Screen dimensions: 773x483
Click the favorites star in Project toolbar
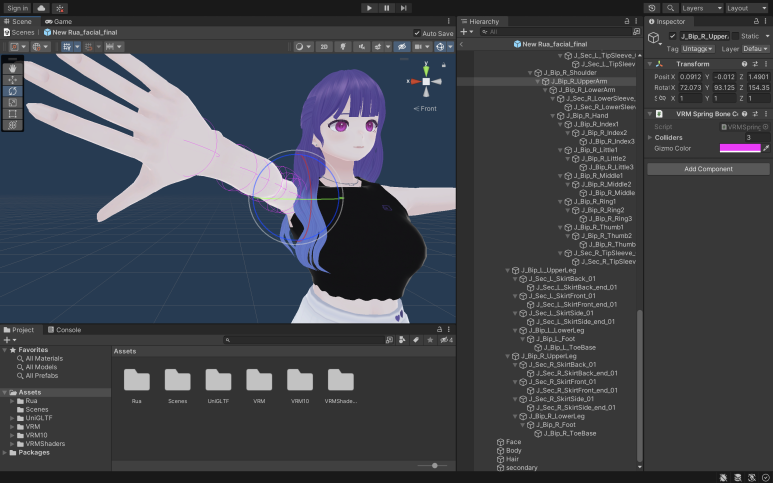[x=430, y=340]
